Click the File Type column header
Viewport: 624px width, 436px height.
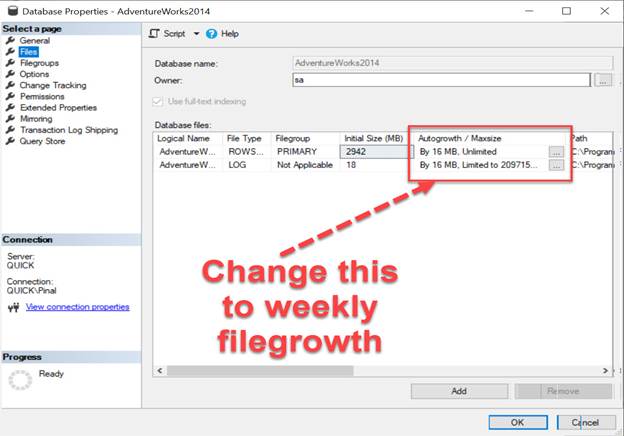tap(244, 138)
